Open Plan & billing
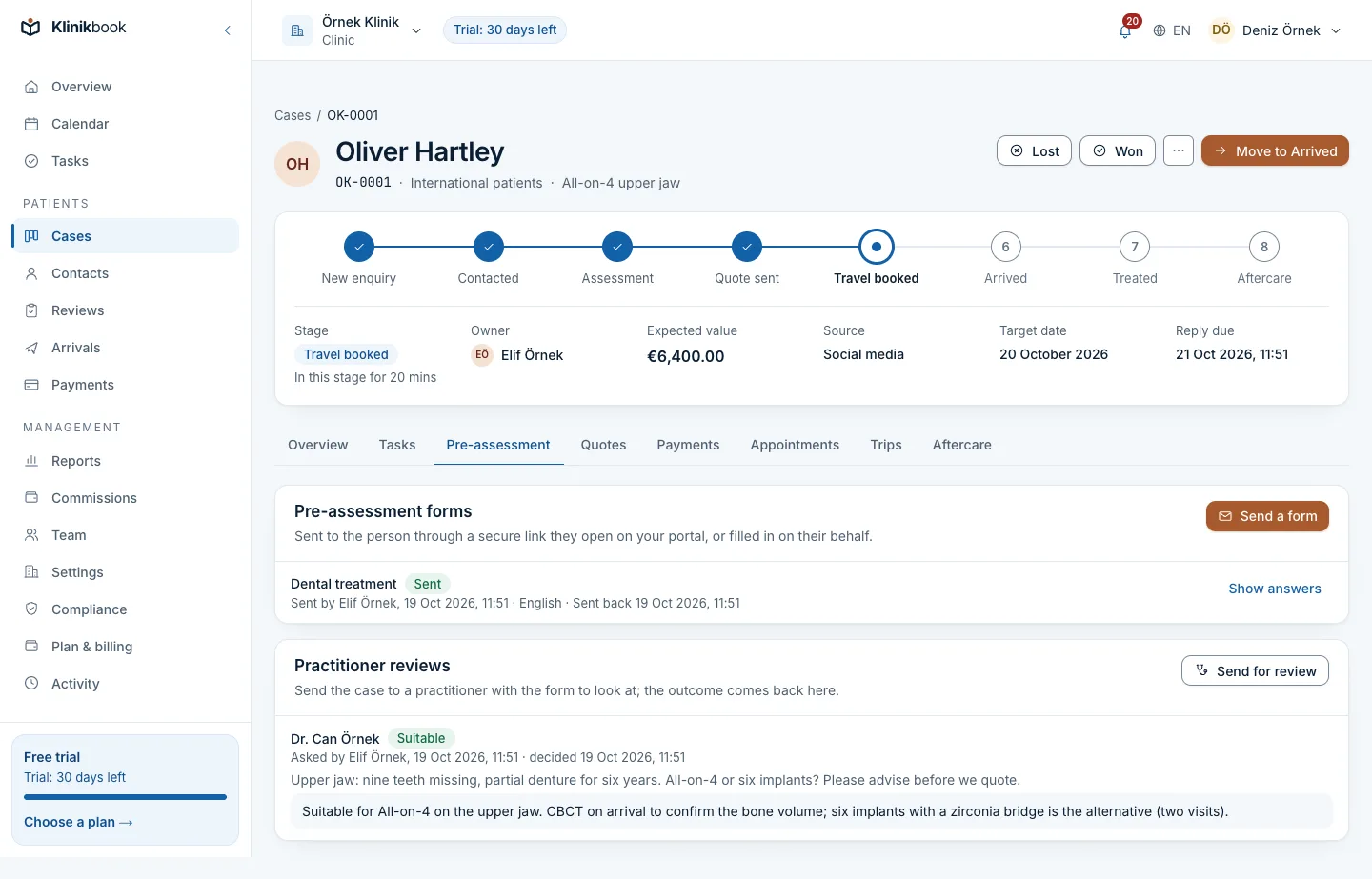Image resolution: width=1372 pixels, height=879 pixels. click(125, 647)
